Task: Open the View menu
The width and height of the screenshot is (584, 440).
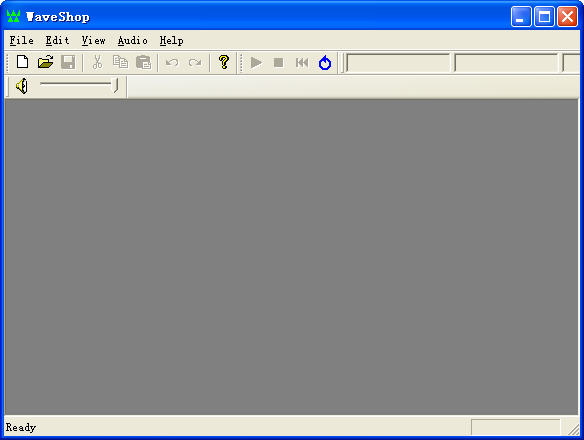Action: pyautogui.click(x=93, y=40)
